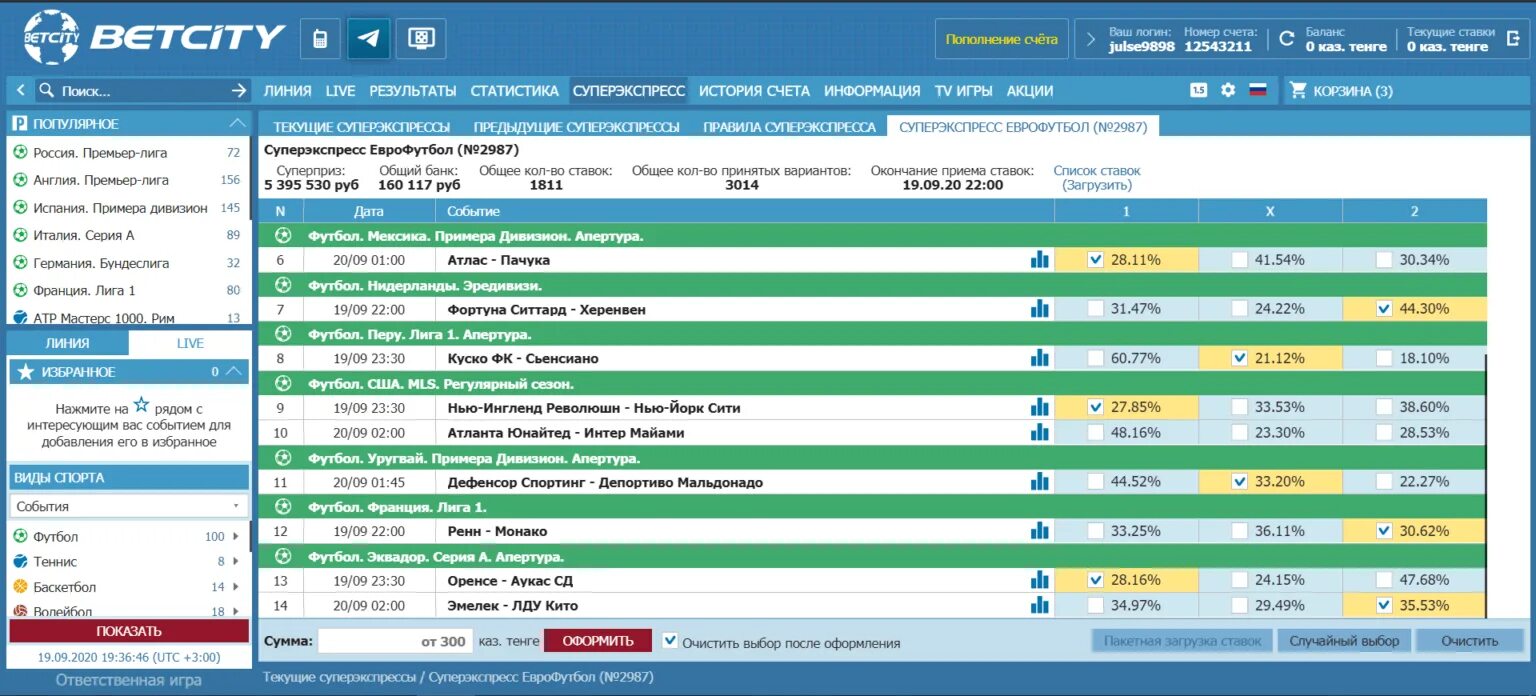Click the Очистить button
1536x696 pixels.
click(x=1470, y=641)
